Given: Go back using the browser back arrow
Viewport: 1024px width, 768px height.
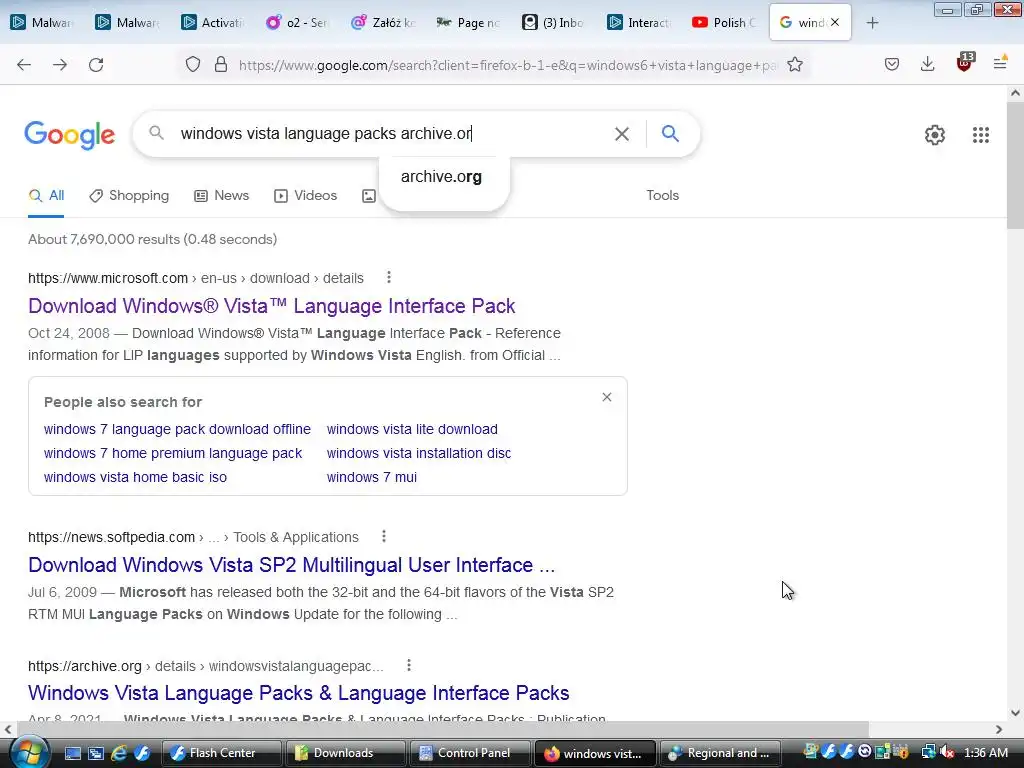Looking at the screenshot, I should pyautogui.click(x=24, y=65).
